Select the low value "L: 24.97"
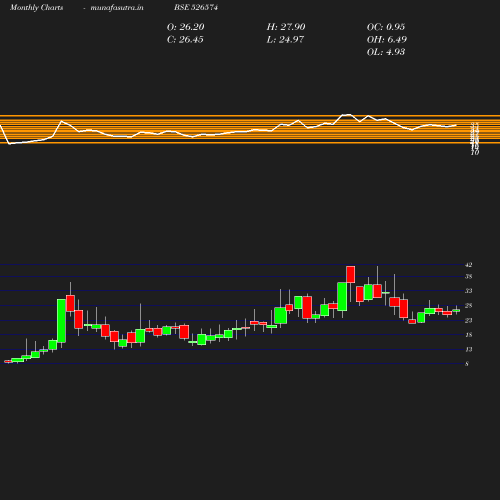The height and width of the screenshot is (500, 500). click(285, 40)
